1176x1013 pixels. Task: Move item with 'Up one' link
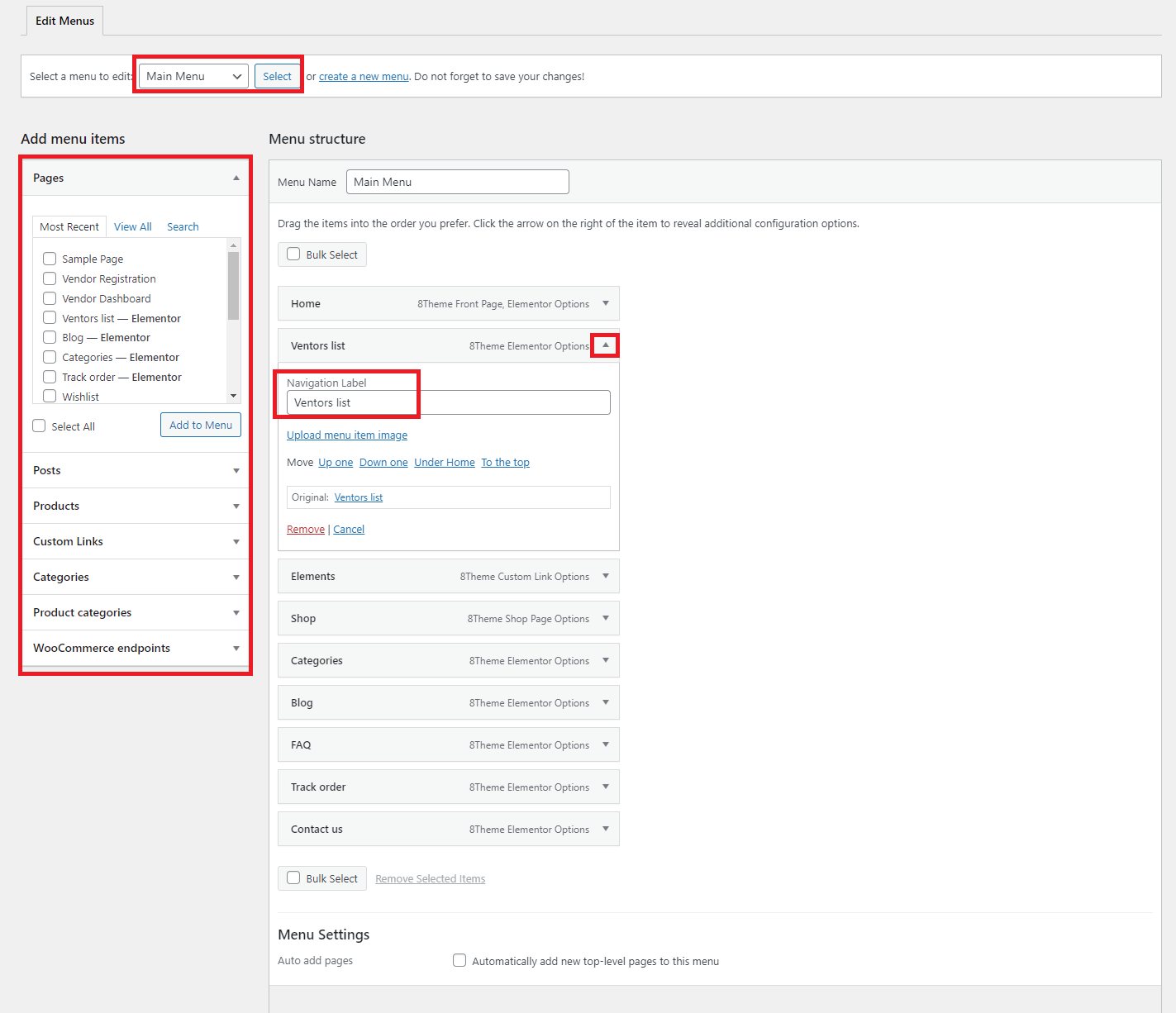pos(336,463)
